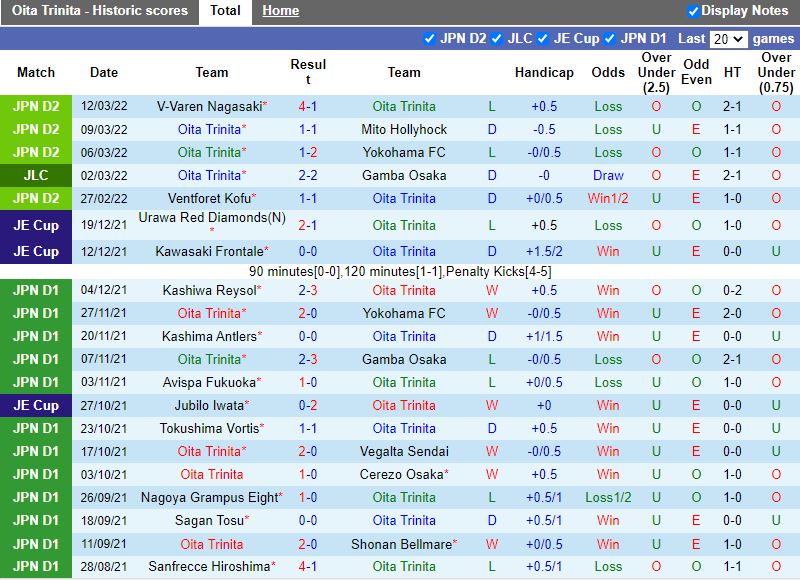Click the Kashiwa Reysol team link

tap(208, 290)
